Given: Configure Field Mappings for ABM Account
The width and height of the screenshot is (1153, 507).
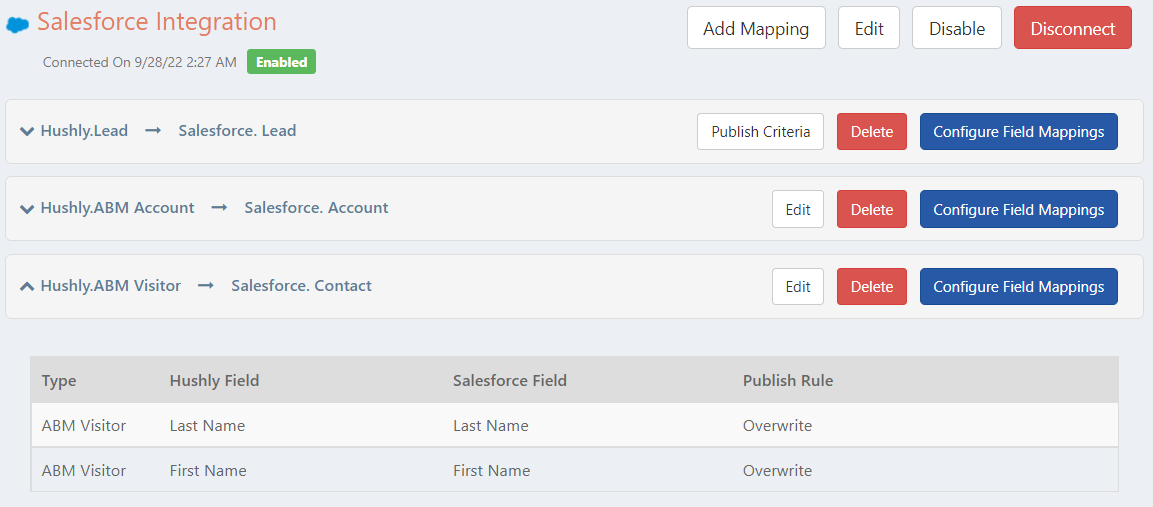Looking at the screenshot, I should coord(1018,209).
